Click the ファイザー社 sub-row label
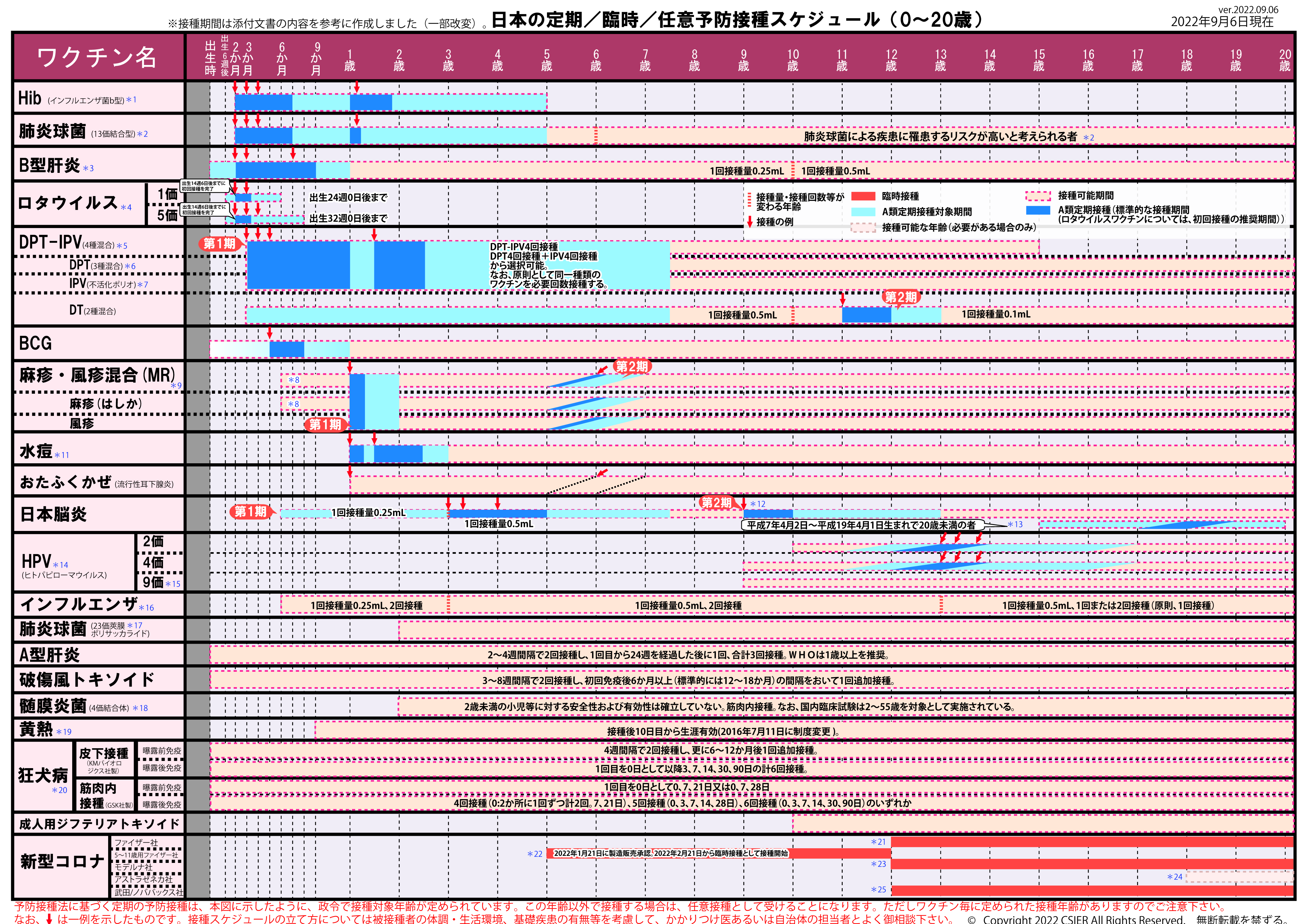1307x924 pixels. 137,842
